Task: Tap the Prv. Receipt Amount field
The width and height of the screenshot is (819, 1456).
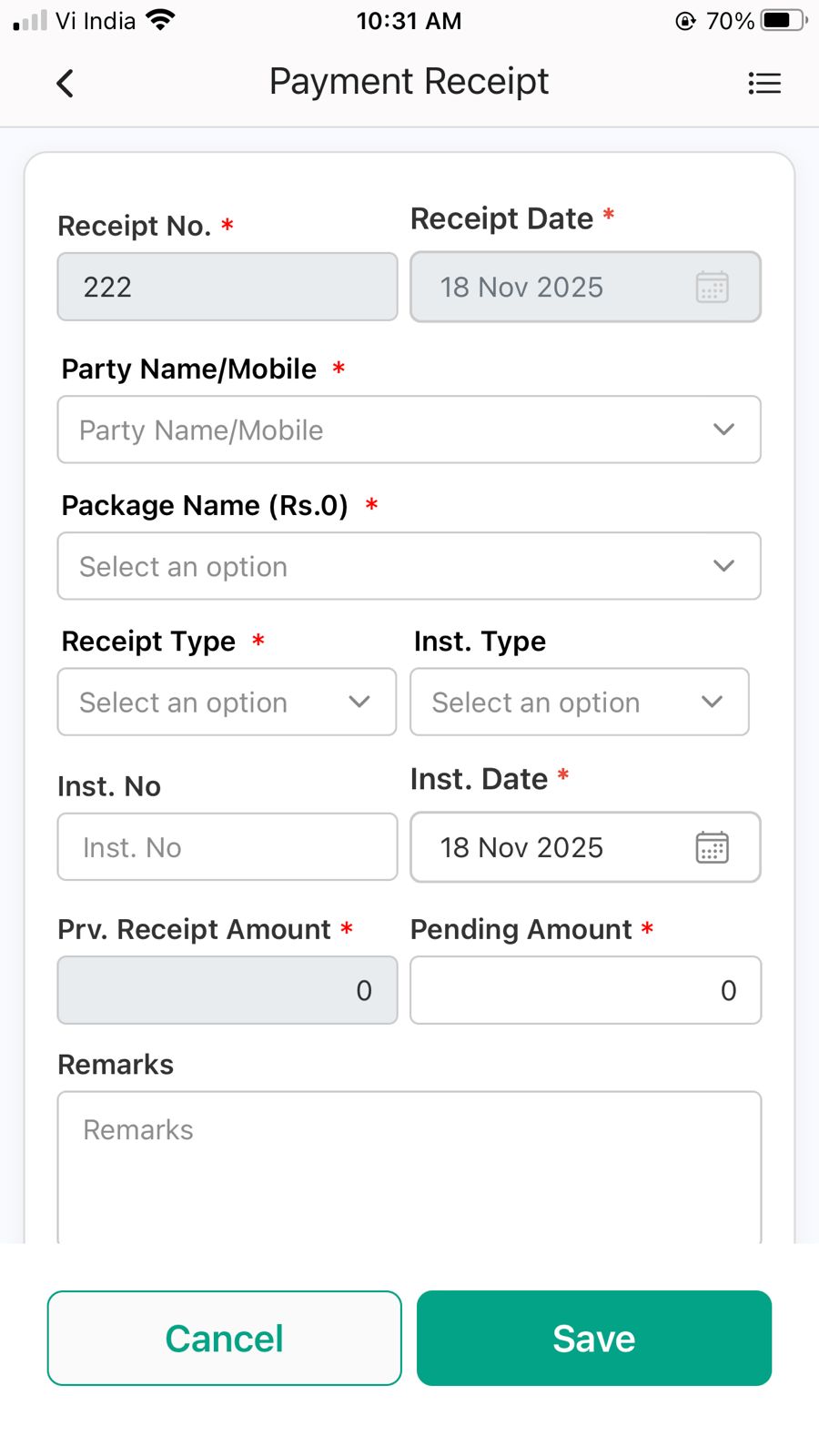Action: pos(227,990)
